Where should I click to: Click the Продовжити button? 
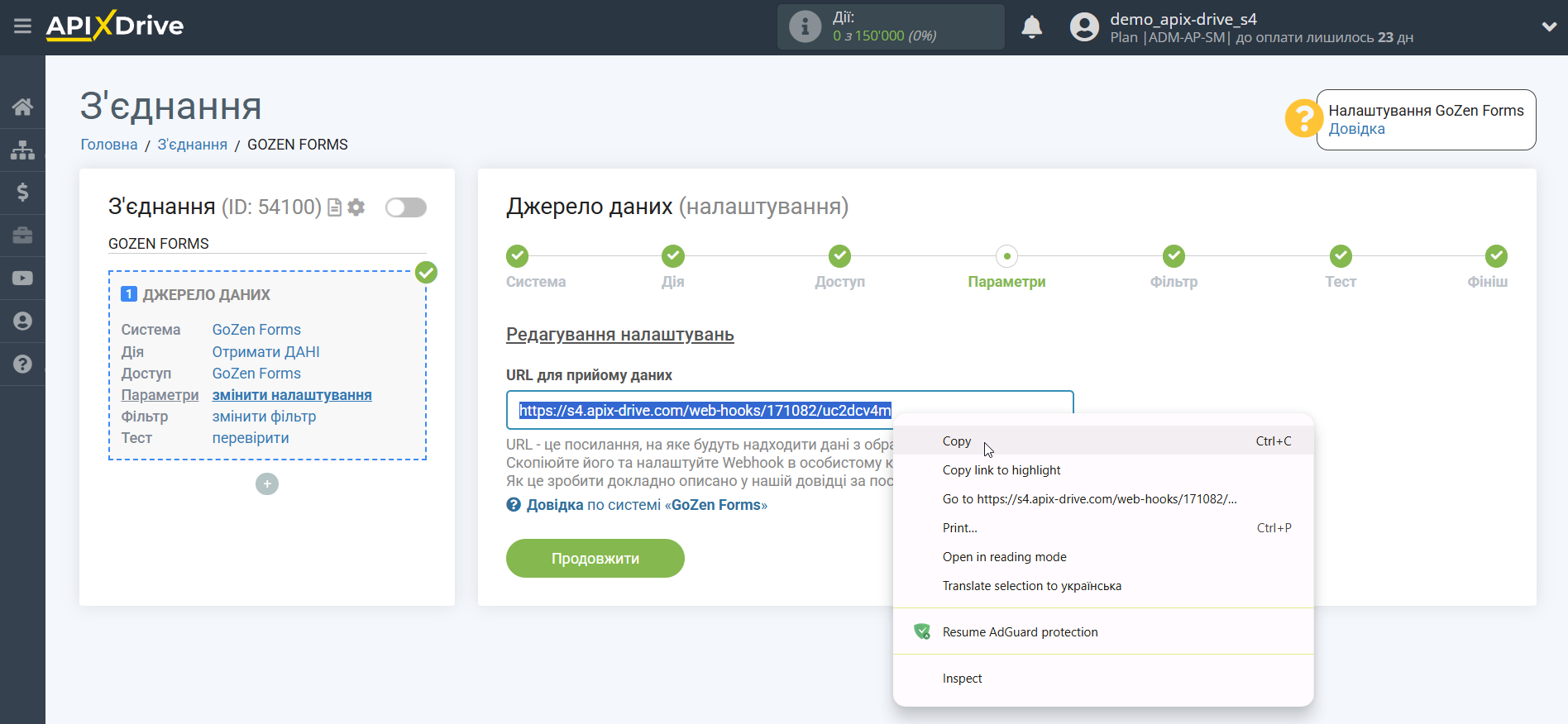click(595, 559)
